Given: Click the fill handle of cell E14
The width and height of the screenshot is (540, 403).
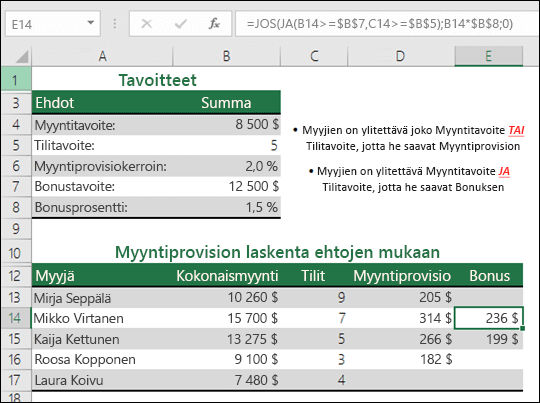Looking at the screenshot, I should 522,328.
